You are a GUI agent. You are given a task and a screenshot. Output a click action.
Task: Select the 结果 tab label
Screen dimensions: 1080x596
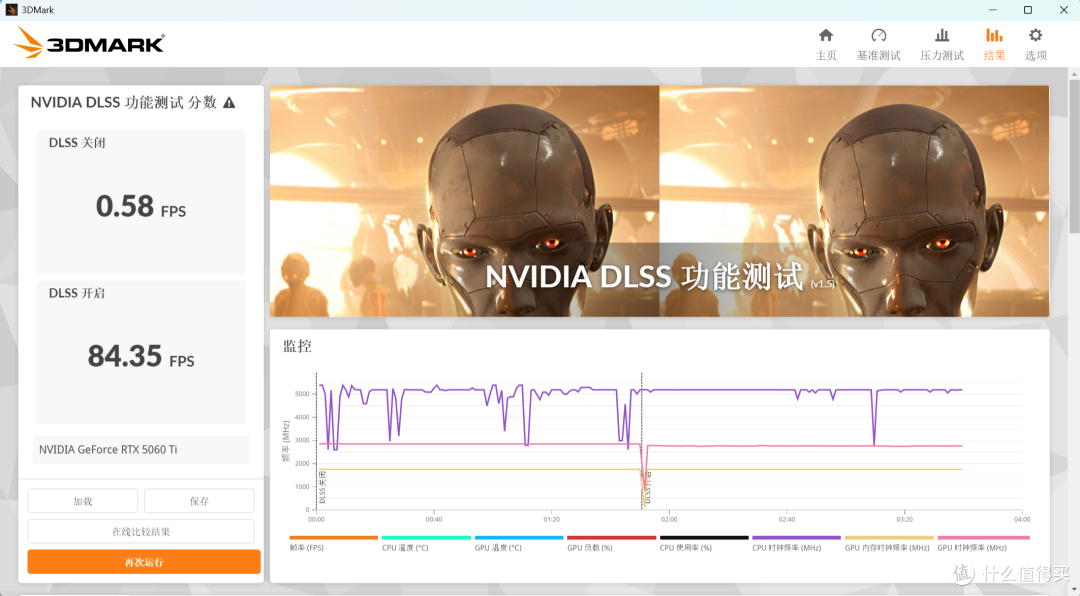994,56
